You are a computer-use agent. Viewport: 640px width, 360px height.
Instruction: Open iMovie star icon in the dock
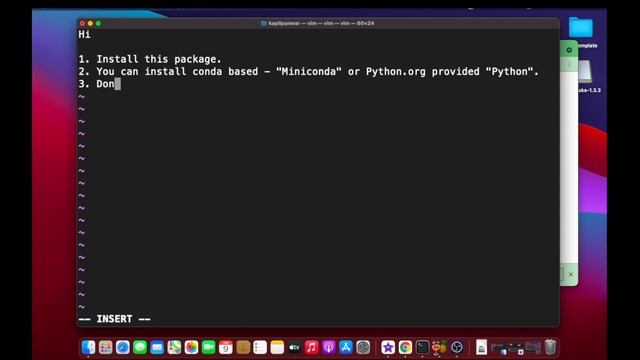tap(388, 347)
